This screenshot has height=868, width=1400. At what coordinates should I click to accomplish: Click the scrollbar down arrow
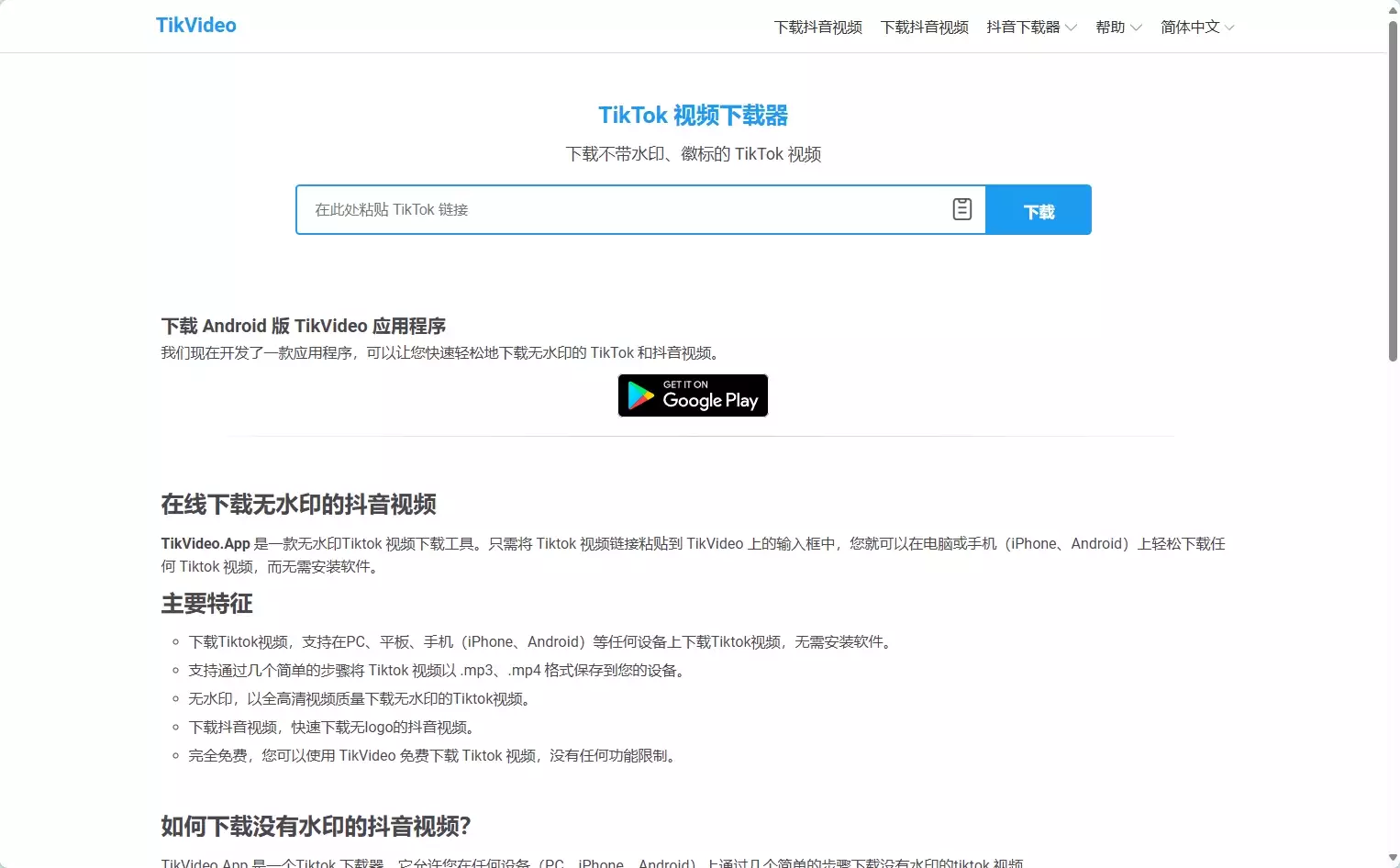point(1393,859)
